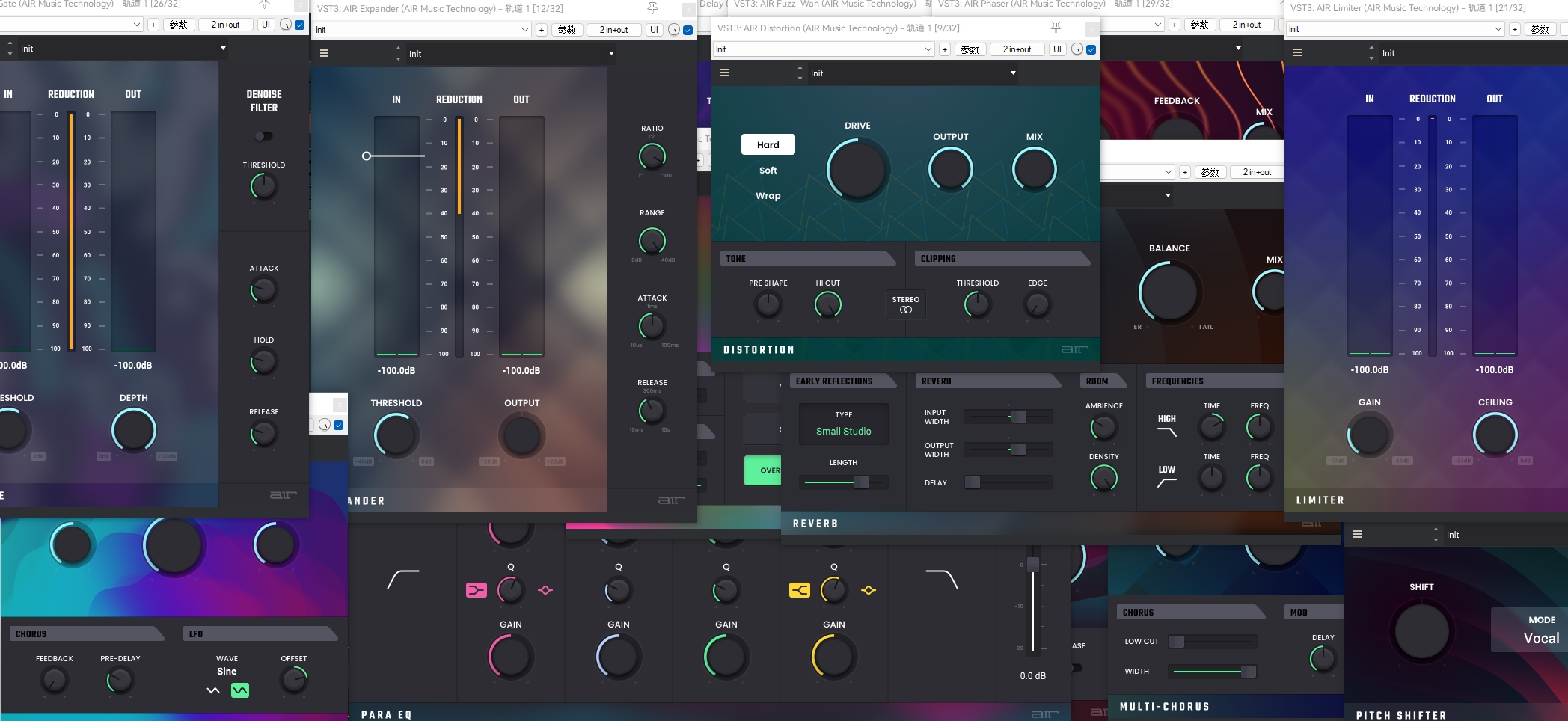Open hamburger menu in Pitch Shifter plugin
Image resolution: width=1568 pixels, height=721 pixels.
1357,534
